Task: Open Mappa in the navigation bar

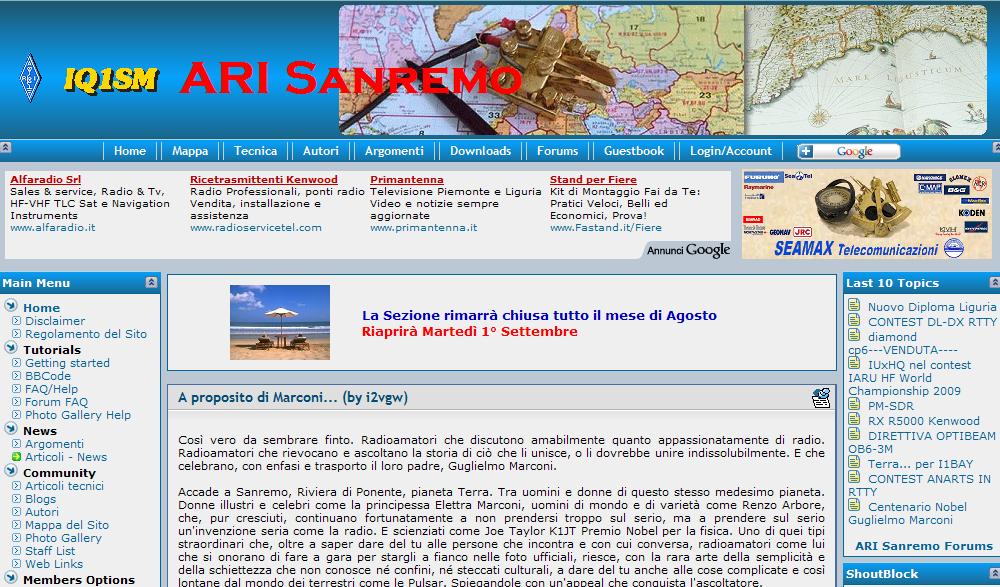Action: (190, 151)
